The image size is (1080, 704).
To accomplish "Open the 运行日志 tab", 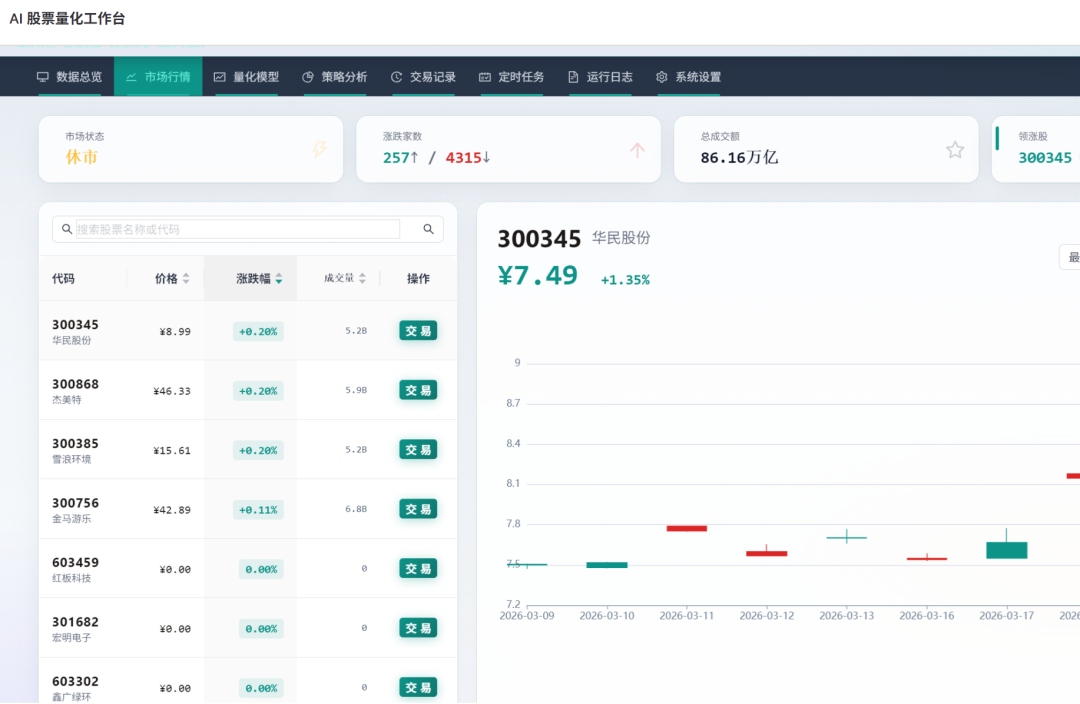I will 600,76.
